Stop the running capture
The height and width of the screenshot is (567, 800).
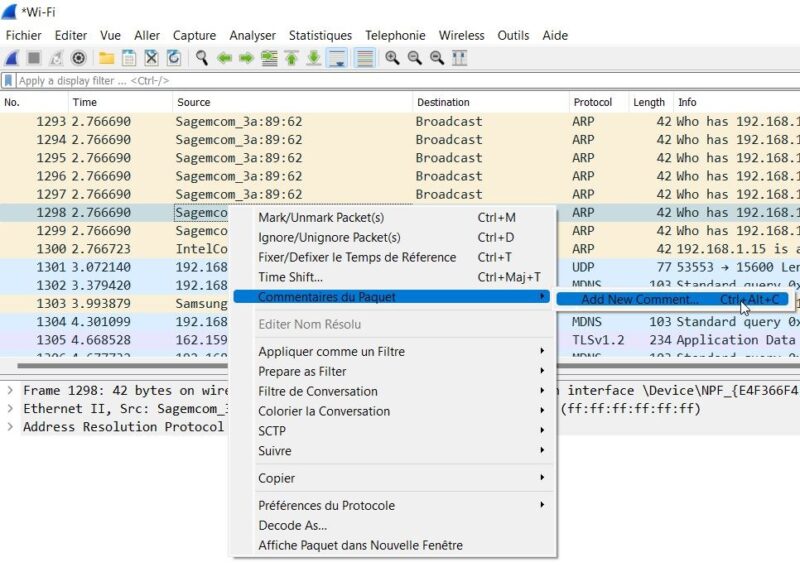[34, 58]
